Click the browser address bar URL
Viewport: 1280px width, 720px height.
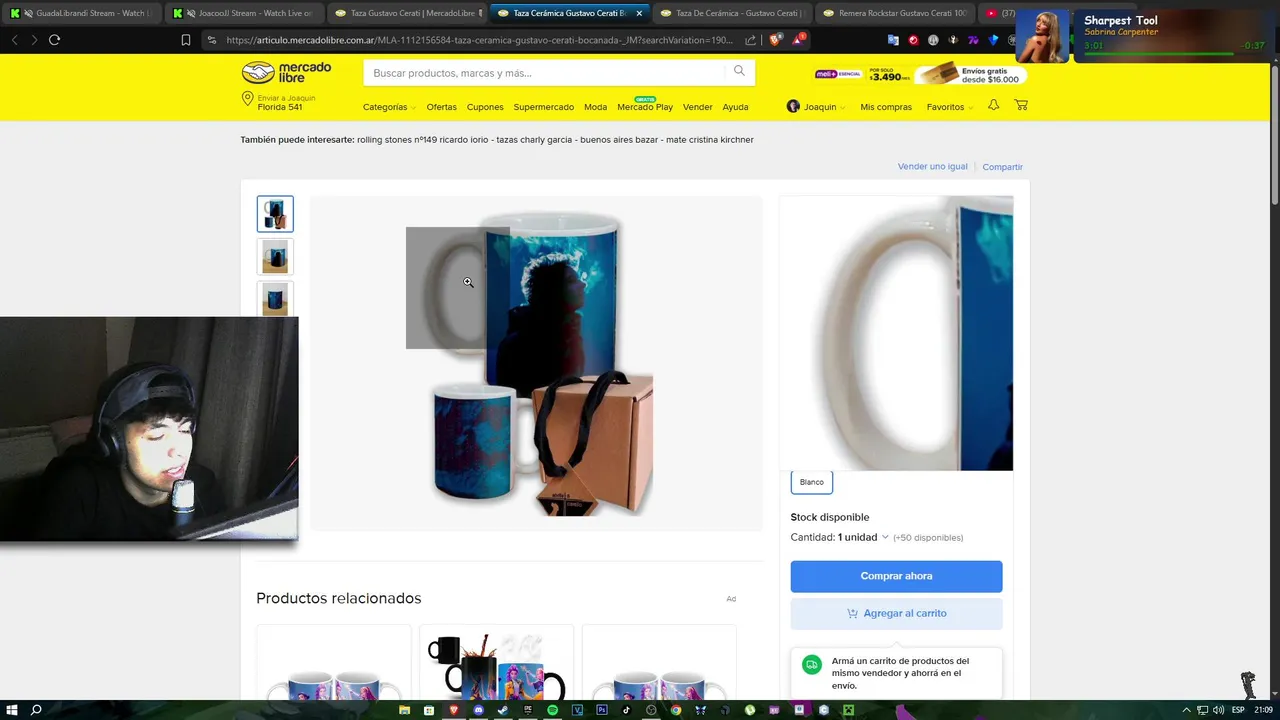click(x=479, y=40)
